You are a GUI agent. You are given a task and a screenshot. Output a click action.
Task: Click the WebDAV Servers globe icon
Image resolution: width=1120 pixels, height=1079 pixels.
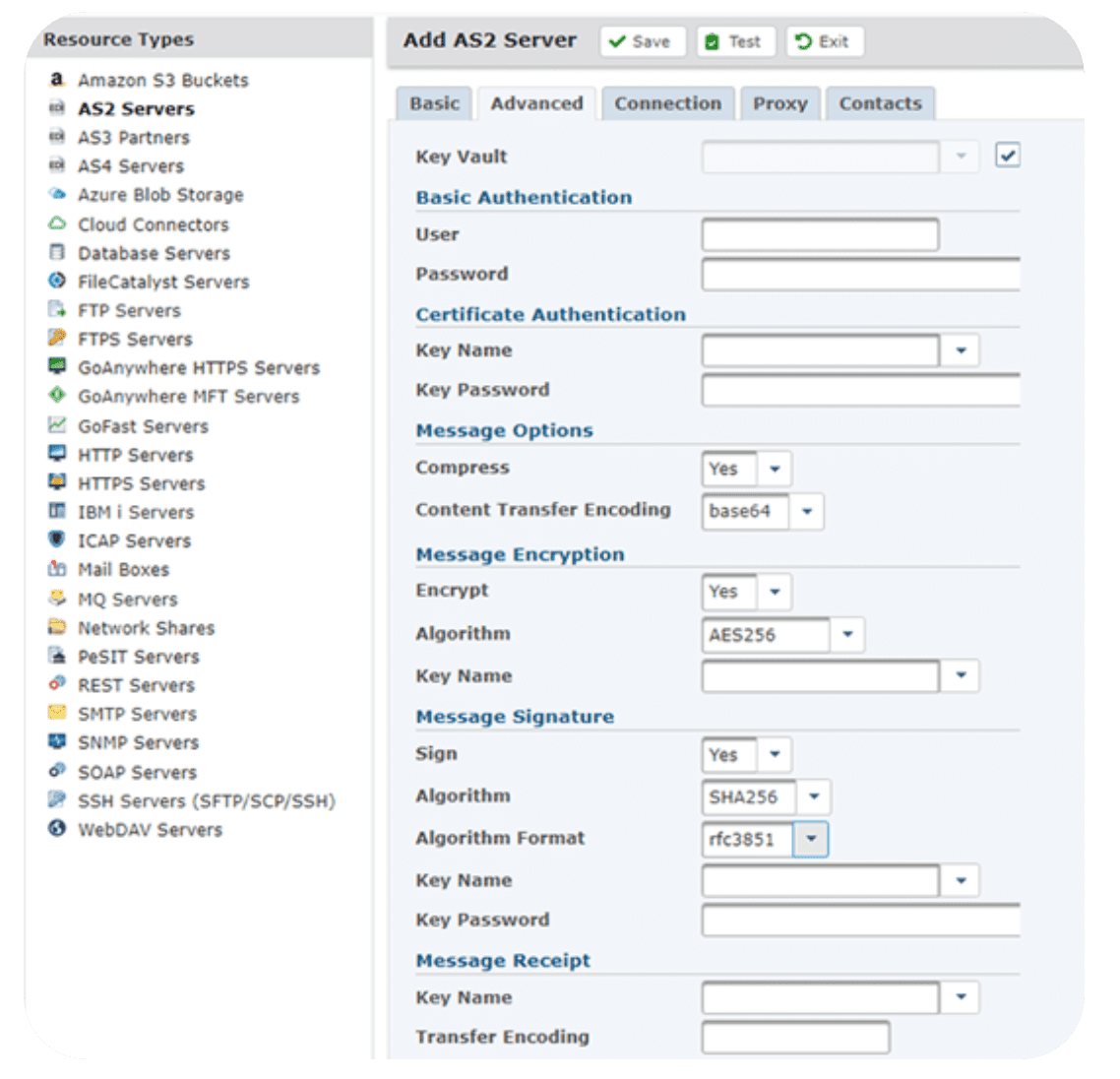tap(57, 829)
